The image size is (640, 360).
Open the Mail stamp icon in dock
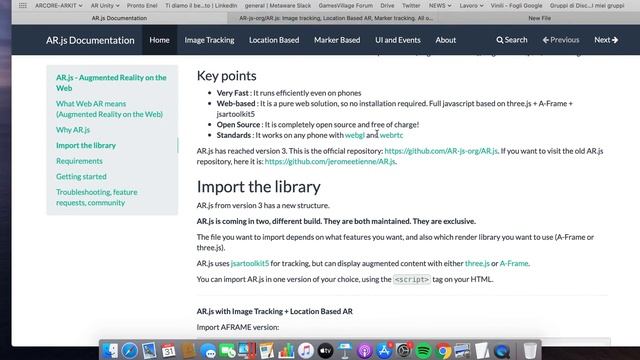149,351
